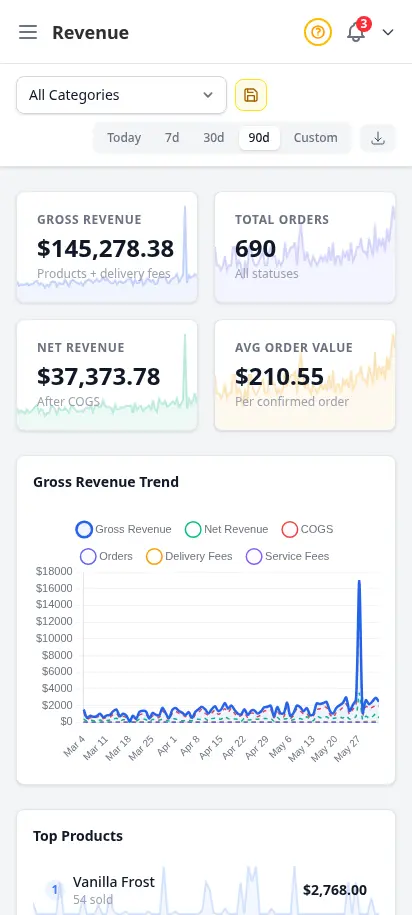Open the All Categories dropdown
This screenshot has height=915, width=412.
click(x=121, y=95)
